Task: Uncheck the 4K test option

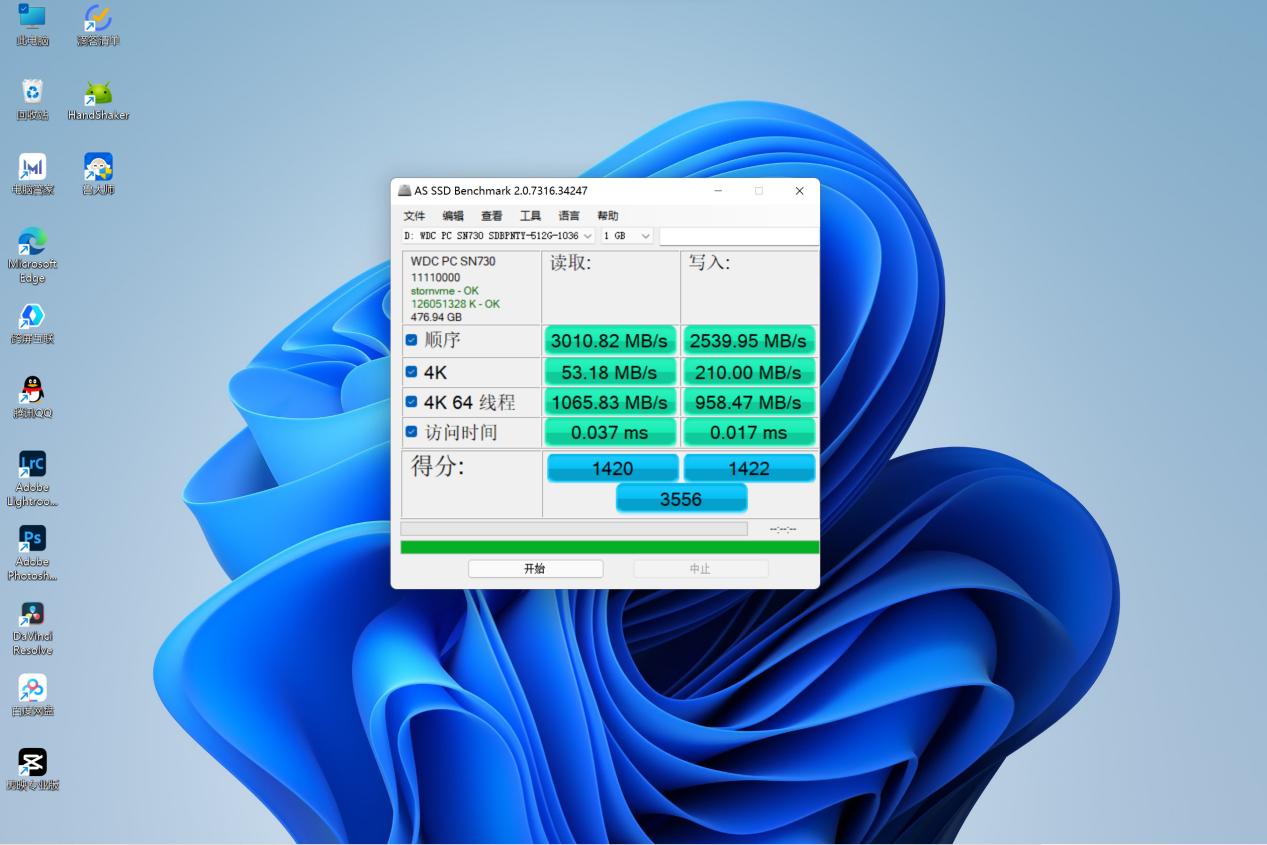Action: coord(410,370)
